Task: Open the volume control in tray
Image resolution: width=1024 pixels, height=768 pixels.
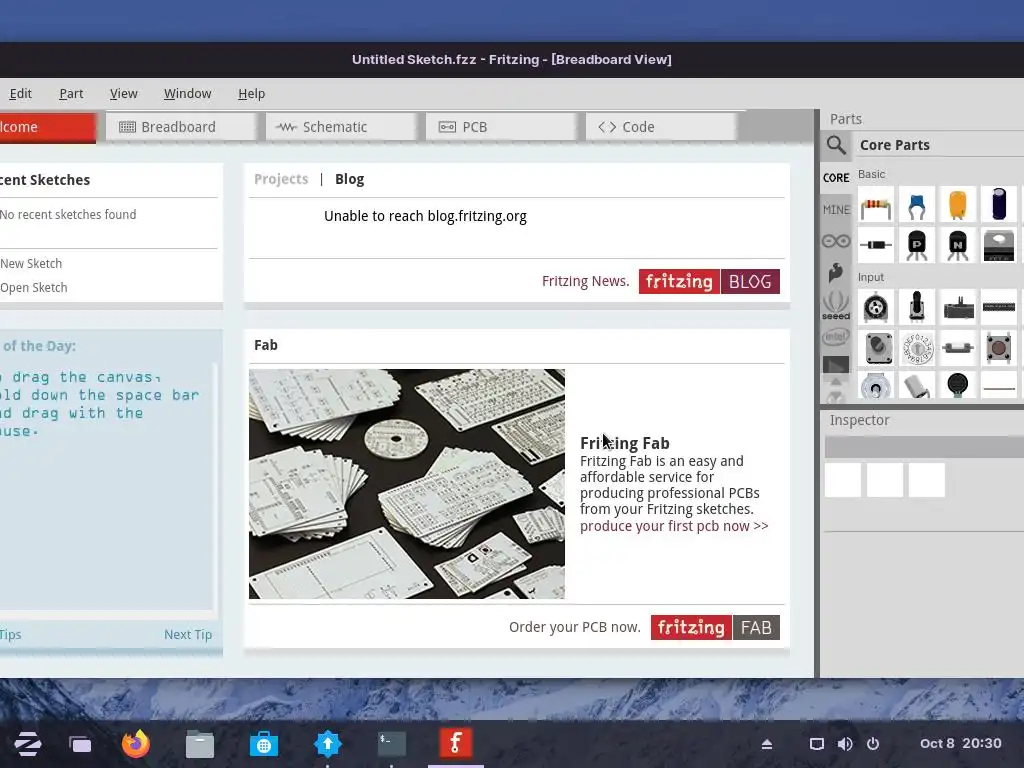Action: tap(845, 744)
